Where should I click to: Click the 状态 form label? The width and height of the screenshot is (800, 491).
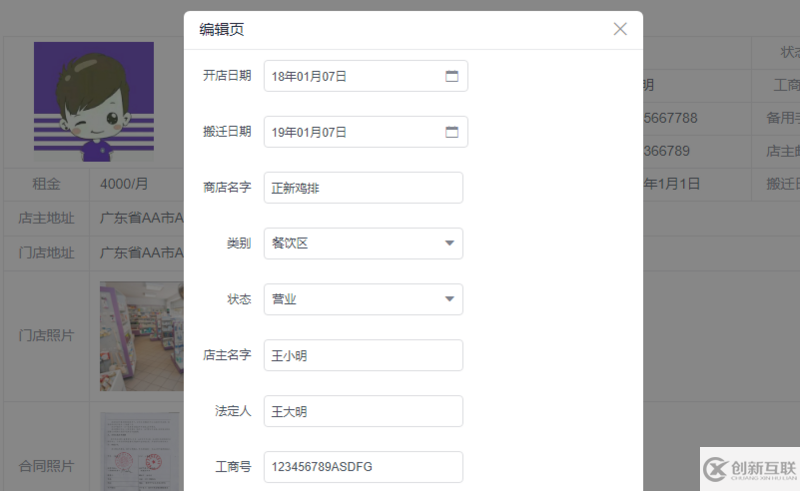[x=239, y=299]
